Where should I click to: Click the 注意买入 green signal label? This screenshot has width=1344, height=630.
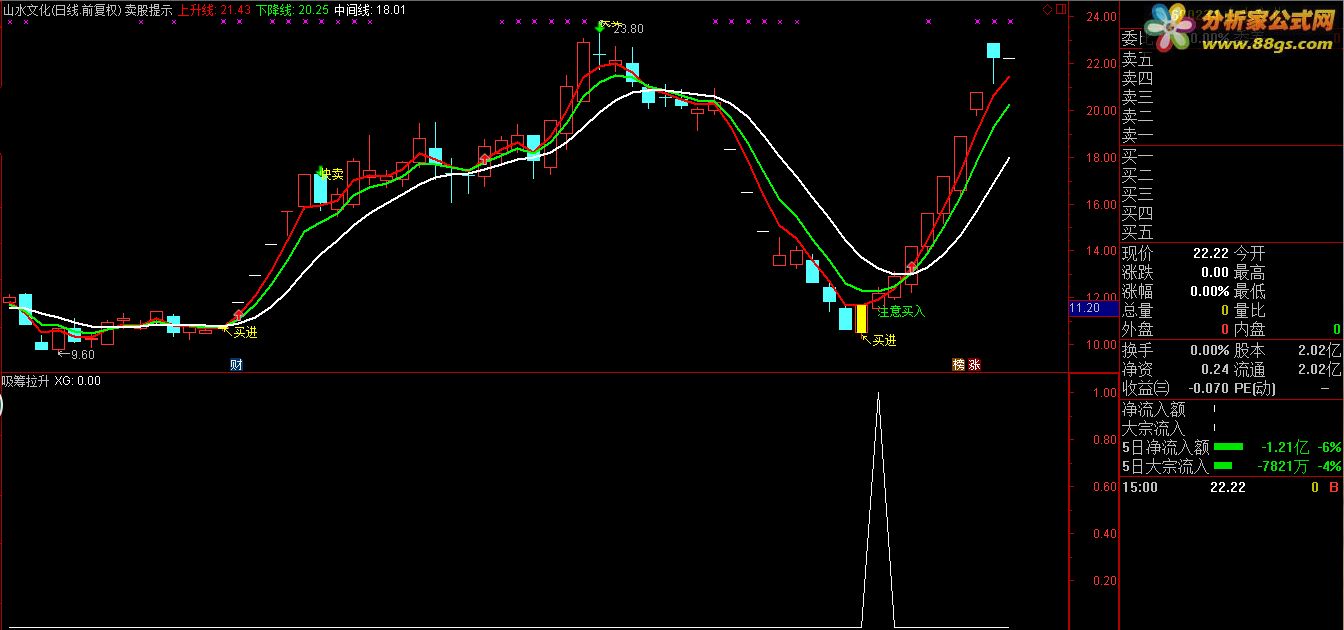[901, 311]
